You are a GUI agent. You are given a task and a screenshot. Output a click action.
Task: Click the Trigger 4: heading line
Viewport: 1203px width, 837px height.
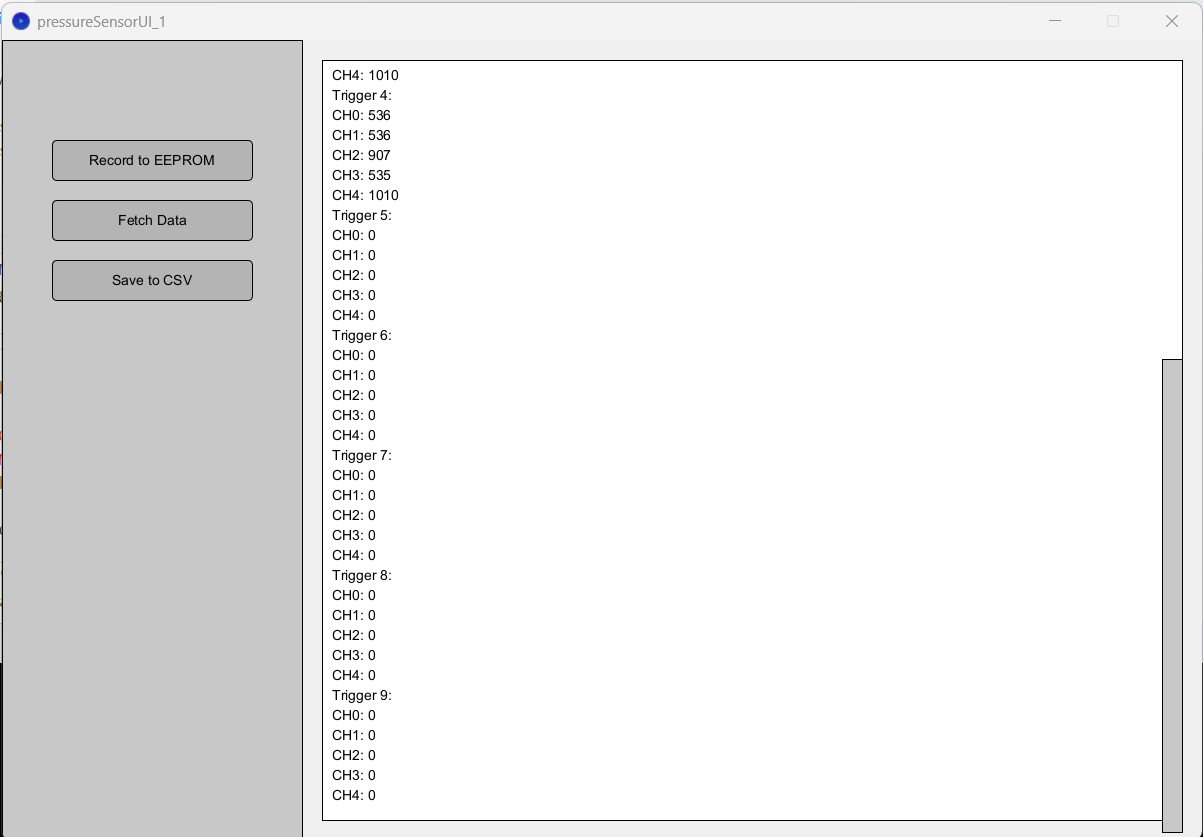(x=362, y=95)
